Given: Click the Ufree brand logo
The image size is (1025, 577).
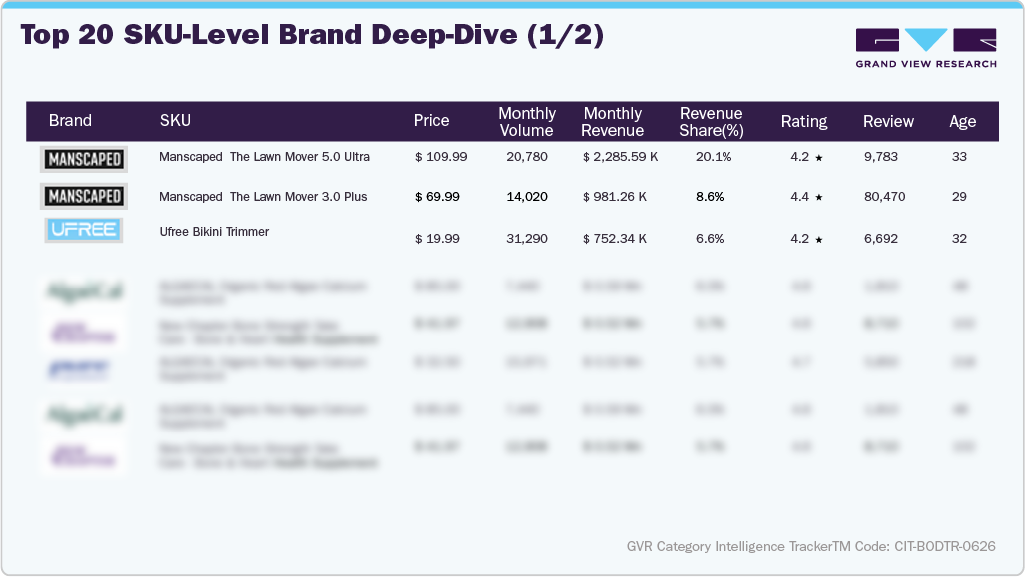Looking at the screenshot, I should pos(84,230).
